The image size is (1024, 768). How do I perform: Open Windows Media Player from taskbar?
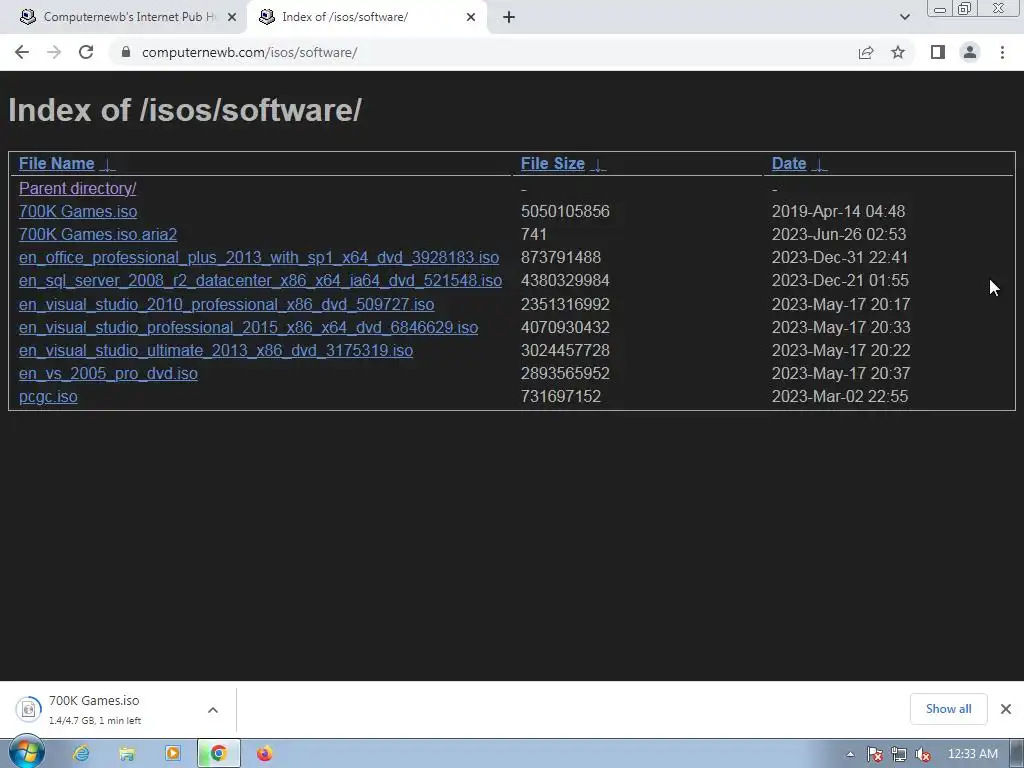[x=173, y=754]
